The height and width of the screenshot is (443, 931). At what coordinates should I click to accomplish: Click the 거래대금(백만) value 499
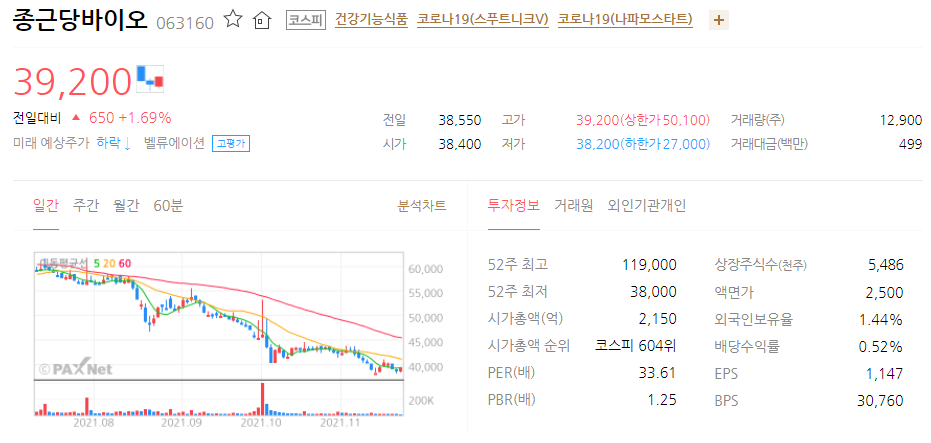[911, 144]
